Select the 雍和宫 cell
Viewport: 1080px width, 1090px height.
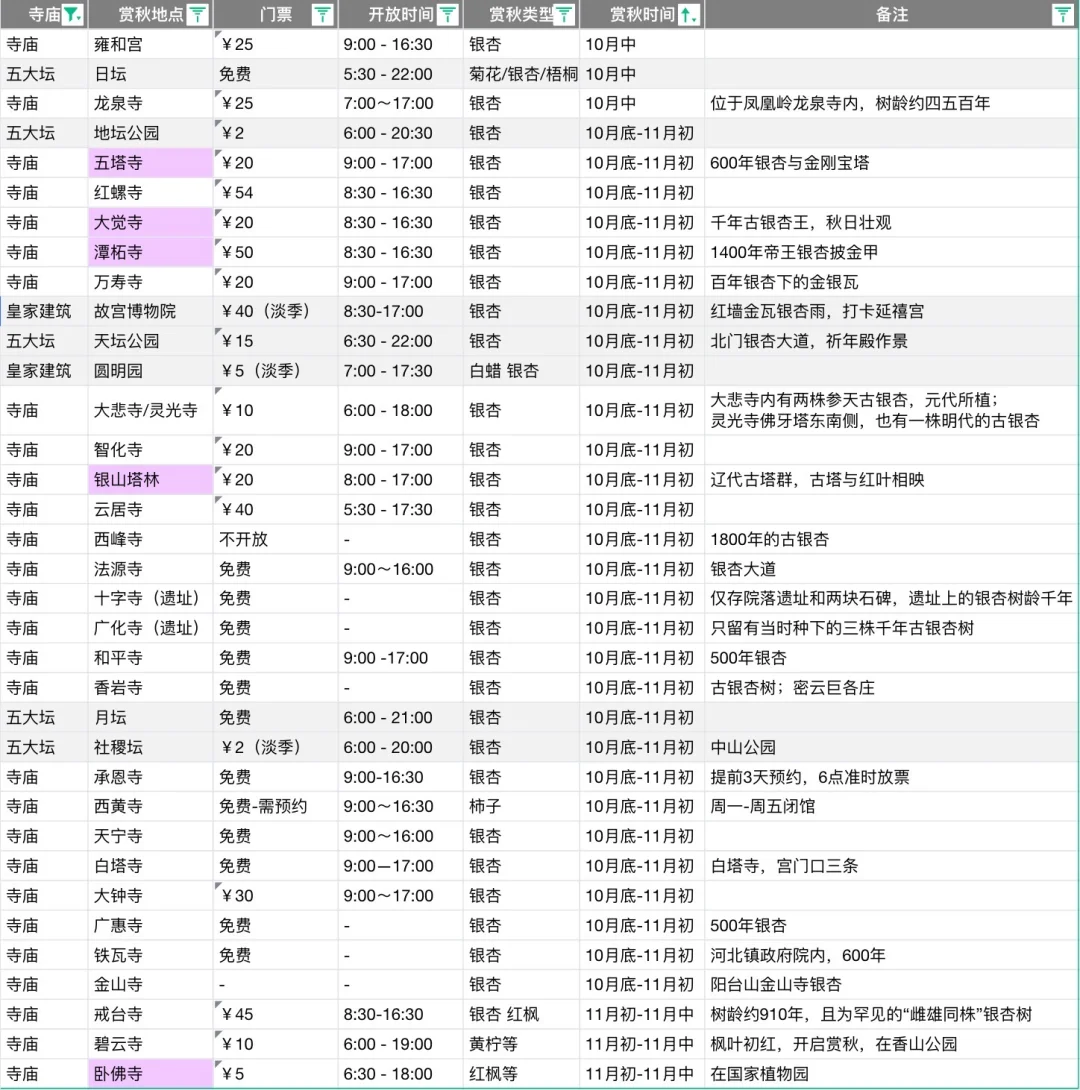150,44
